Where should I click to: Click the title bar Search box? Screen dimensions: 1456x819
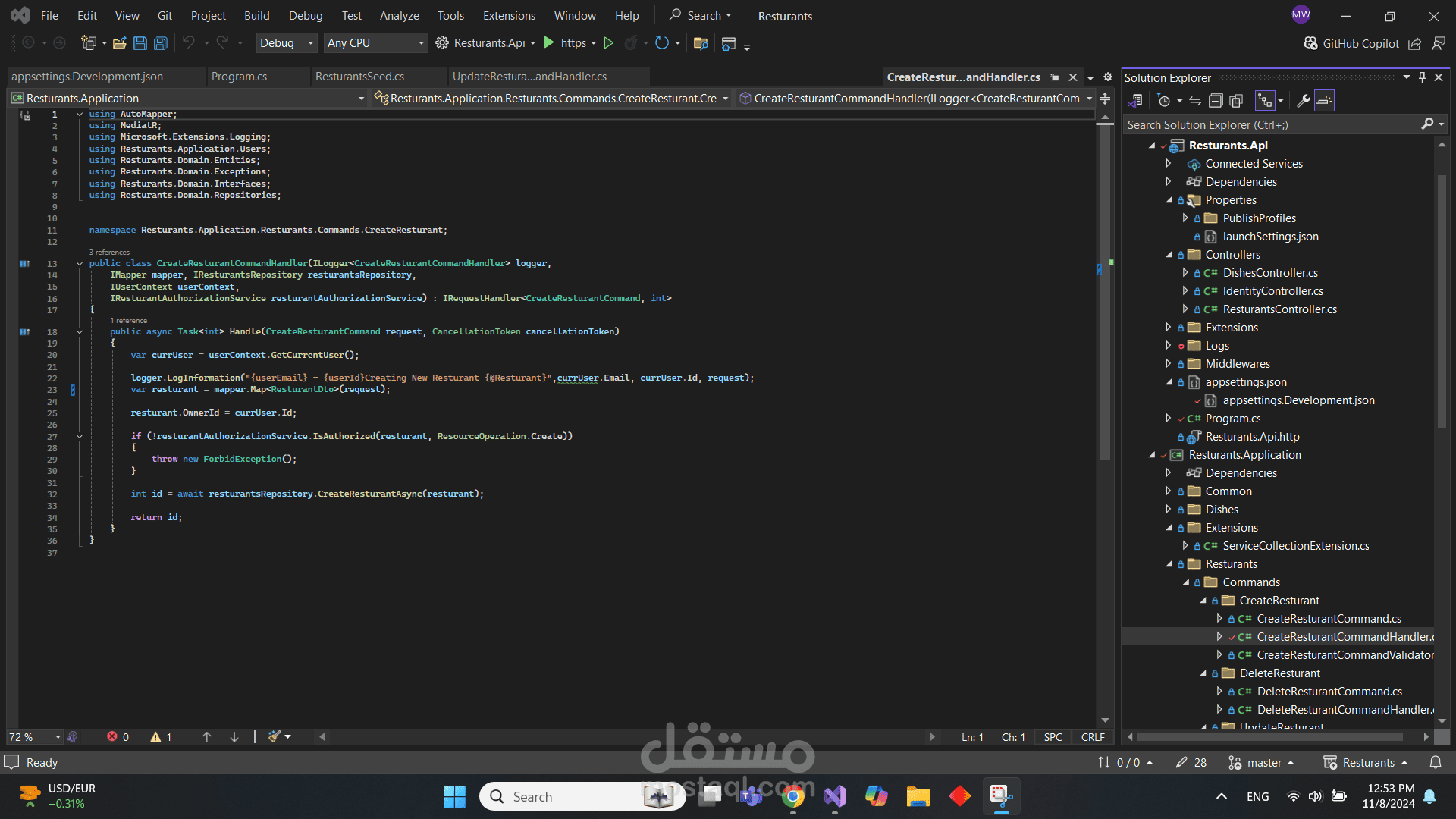tap(700, 16)
